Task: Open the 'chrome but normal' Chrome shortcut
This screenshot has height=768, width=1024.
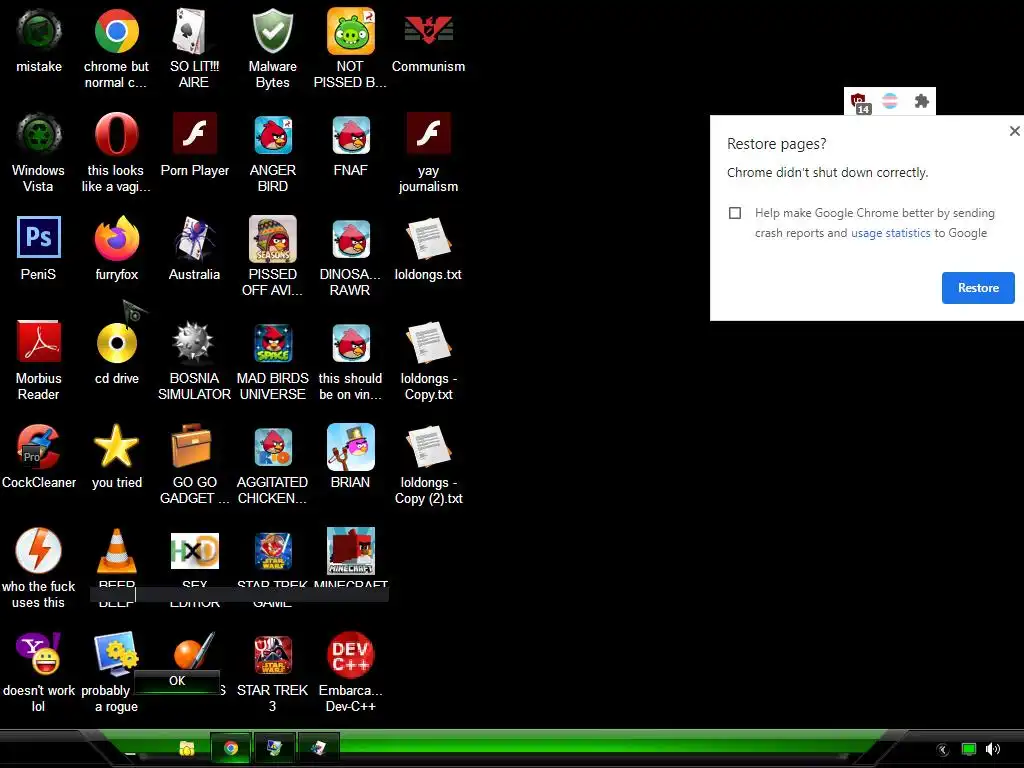Action: point(116,31)
